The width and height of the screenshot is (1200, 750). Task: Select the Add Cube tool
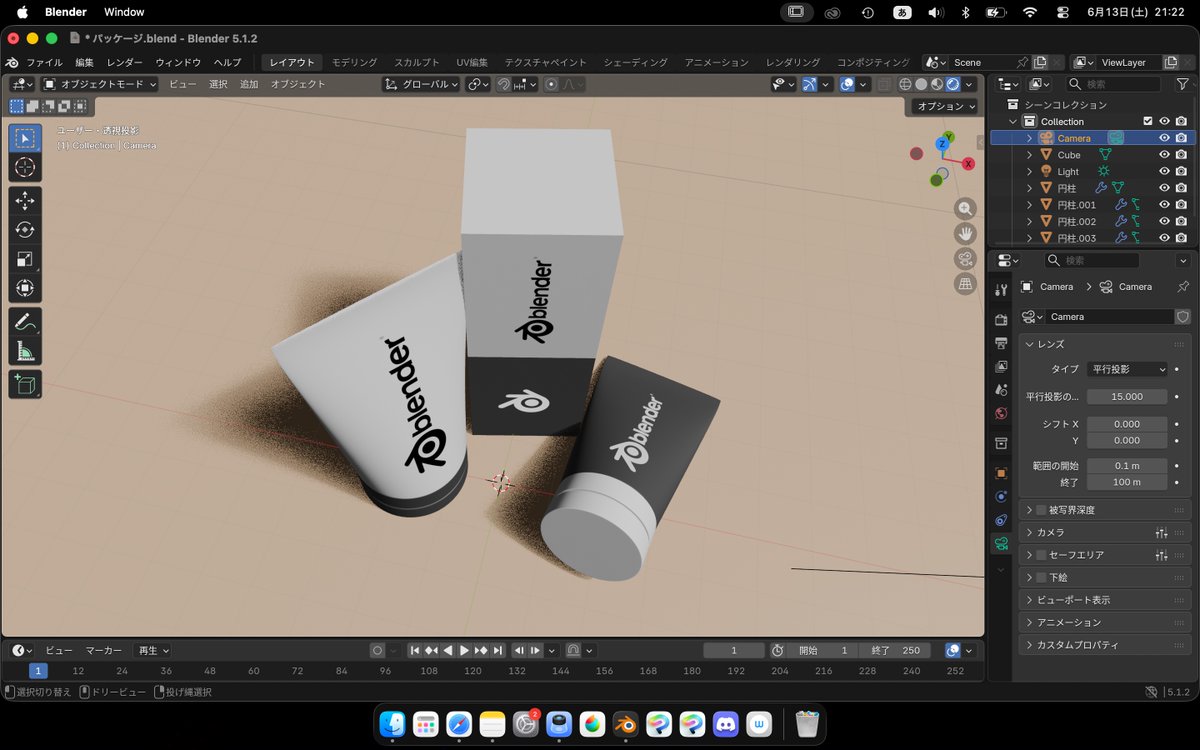click(25, 384)
